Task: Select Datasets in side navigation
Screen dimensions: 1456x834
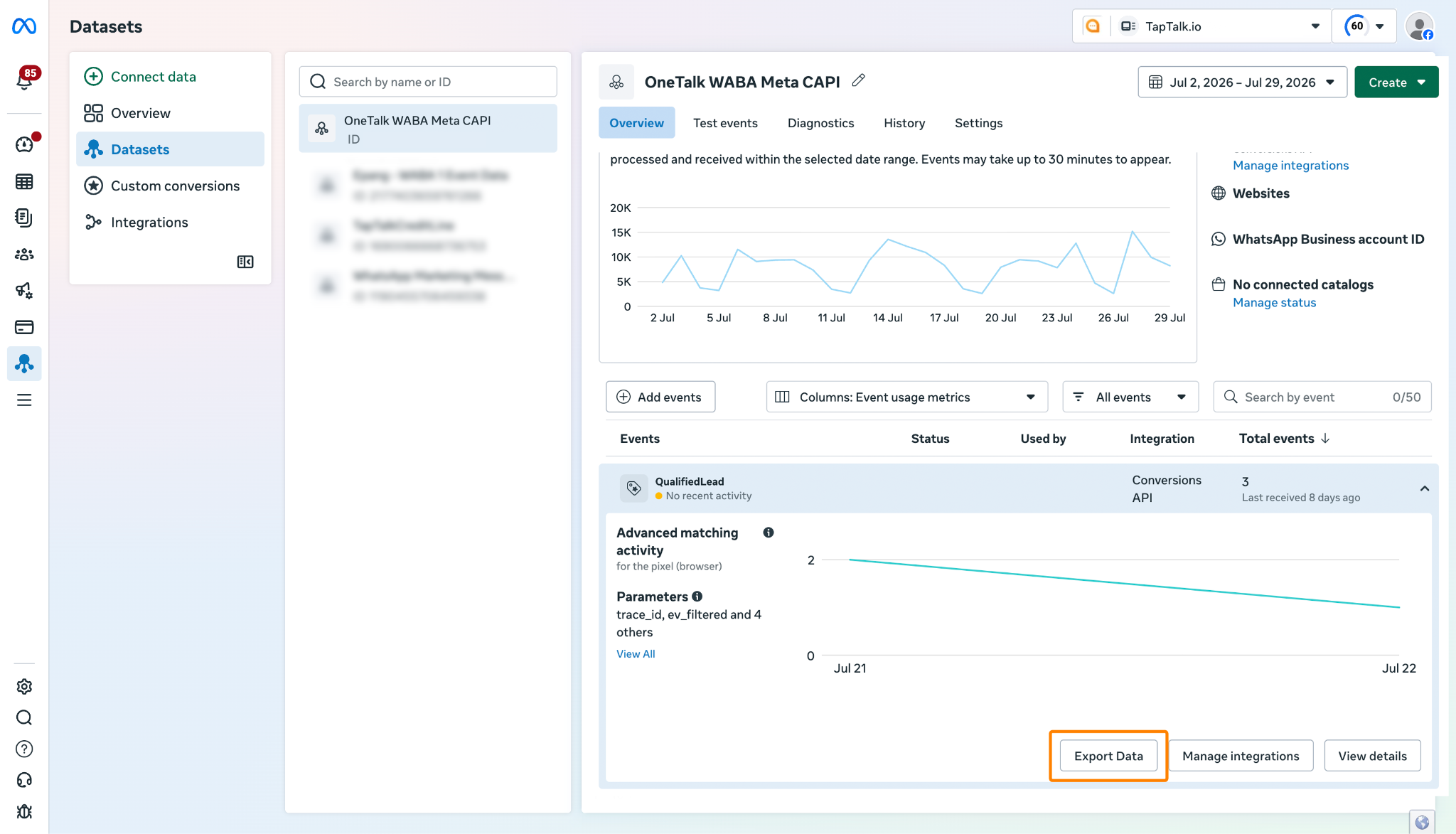Action: point(170,149)
